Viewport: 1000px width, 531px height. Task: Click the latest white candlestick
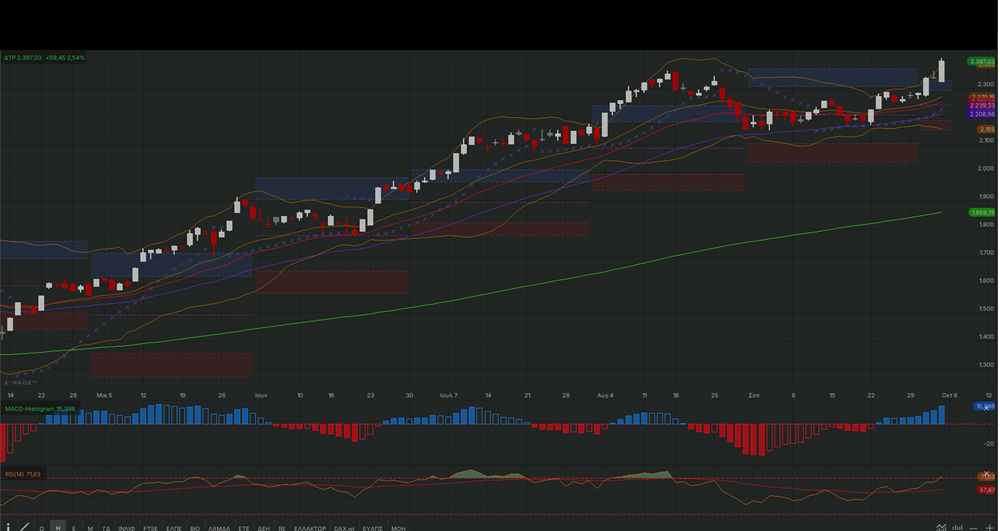click(941, 70)
